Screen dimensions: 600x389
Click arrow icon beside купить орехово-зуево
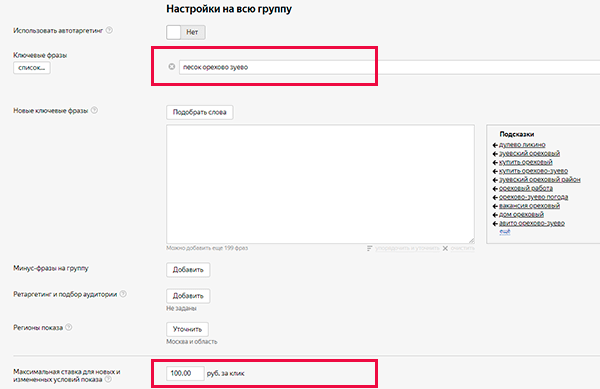(495, 171)
